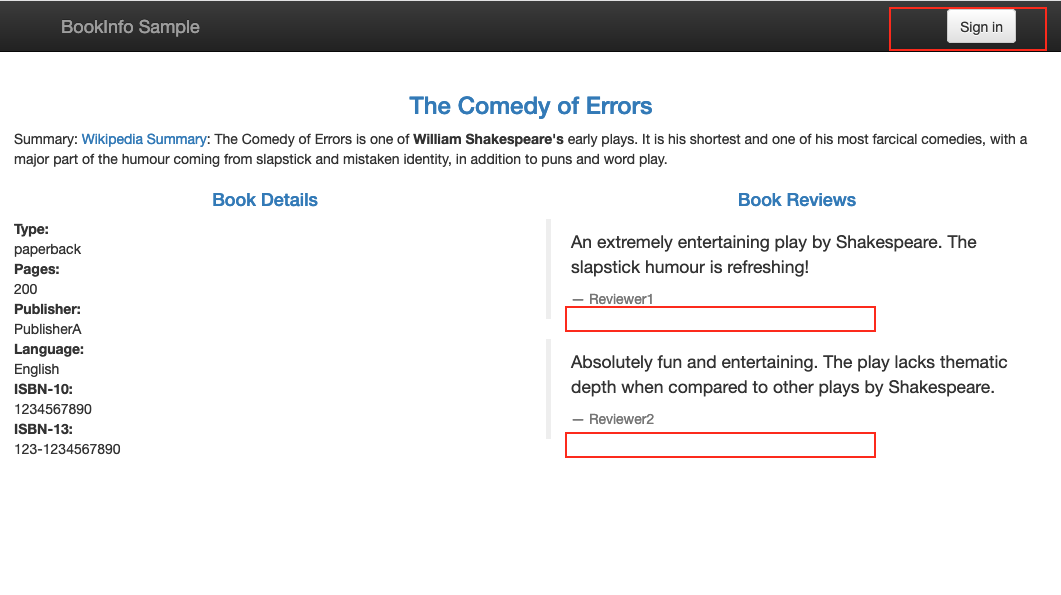Viewport: 1061px width, 595px height.
Task: Click the first review about slapstick humour
Action: 773,255
